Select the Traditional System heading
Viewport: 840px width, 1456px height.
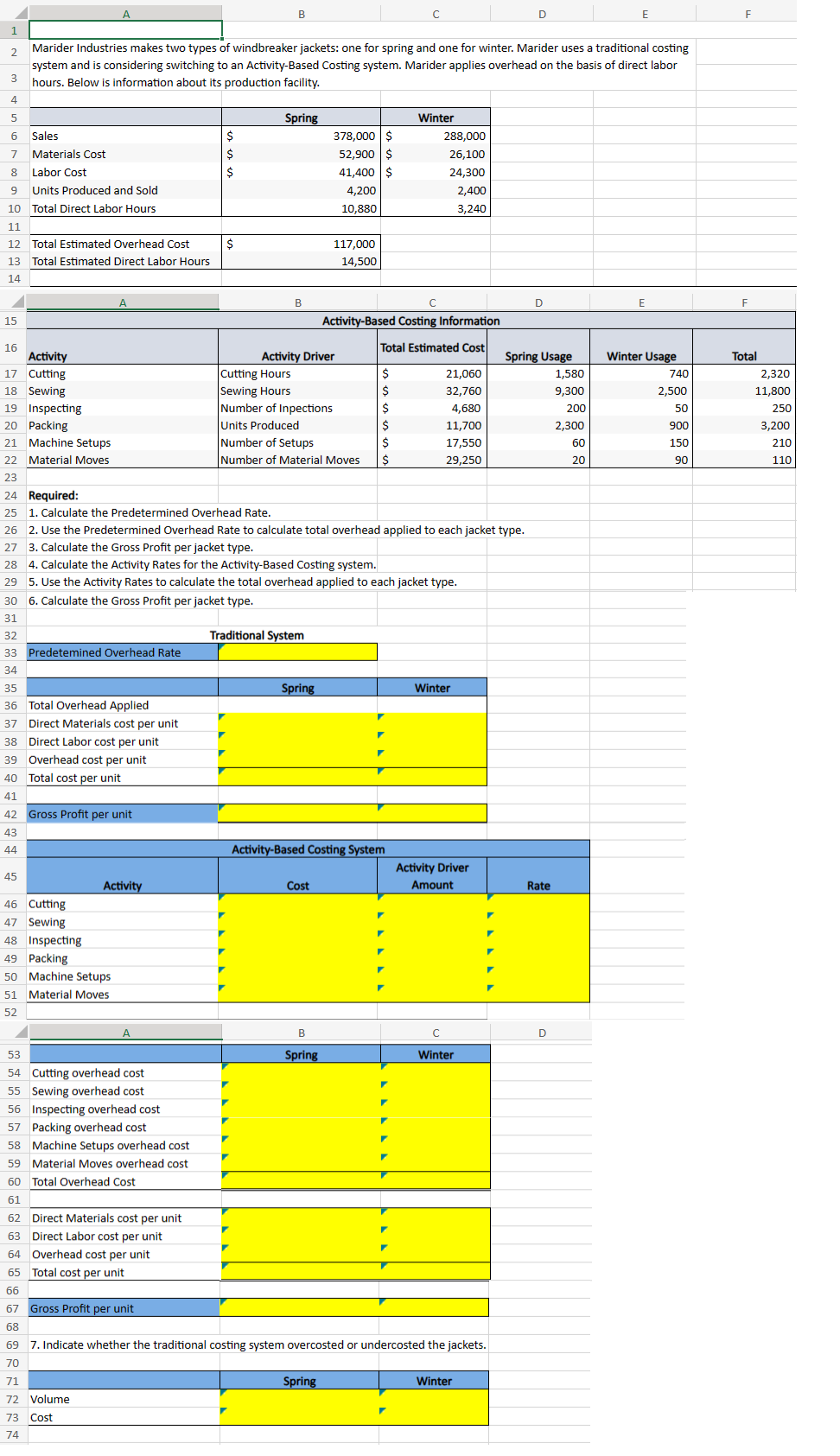257,635
